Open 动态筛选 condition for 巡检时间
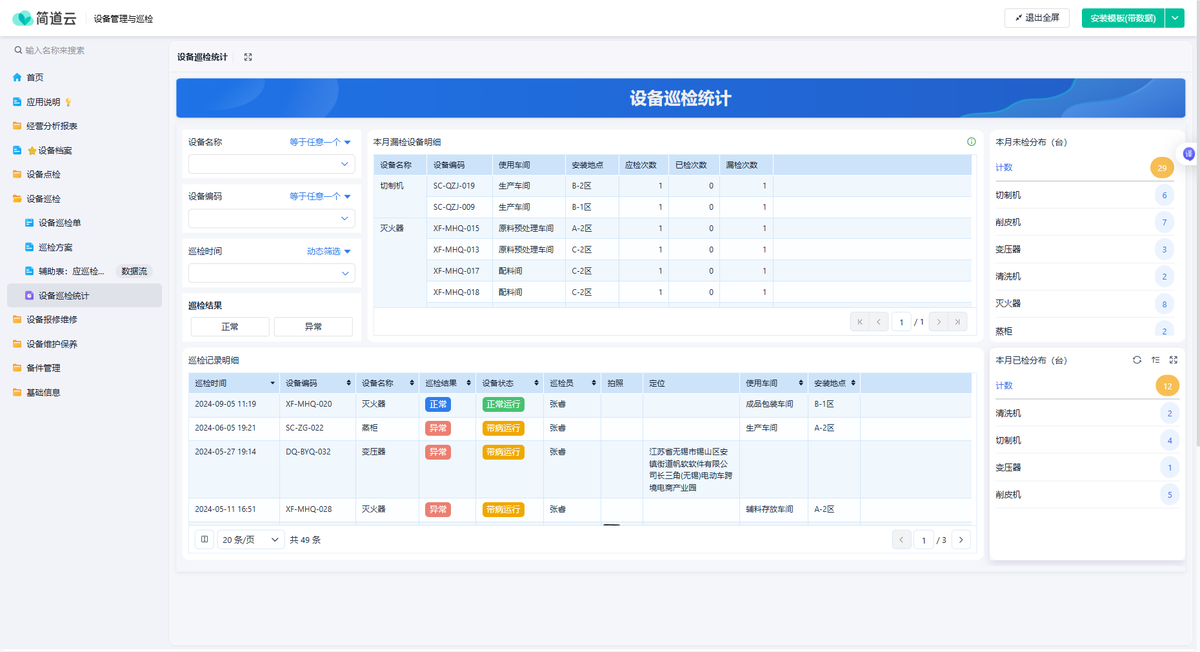 [328, 252]
